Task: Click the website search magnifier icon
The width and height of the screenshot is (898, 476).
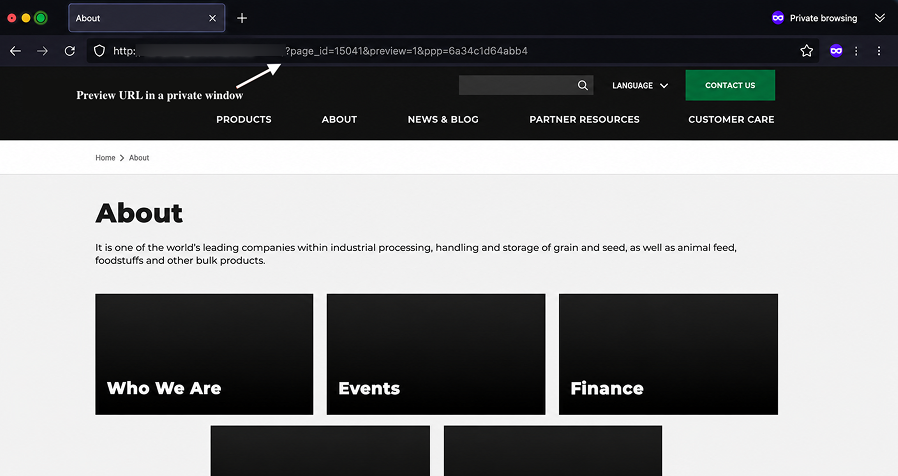Action: pyautogui.click(x=582, y=85)
